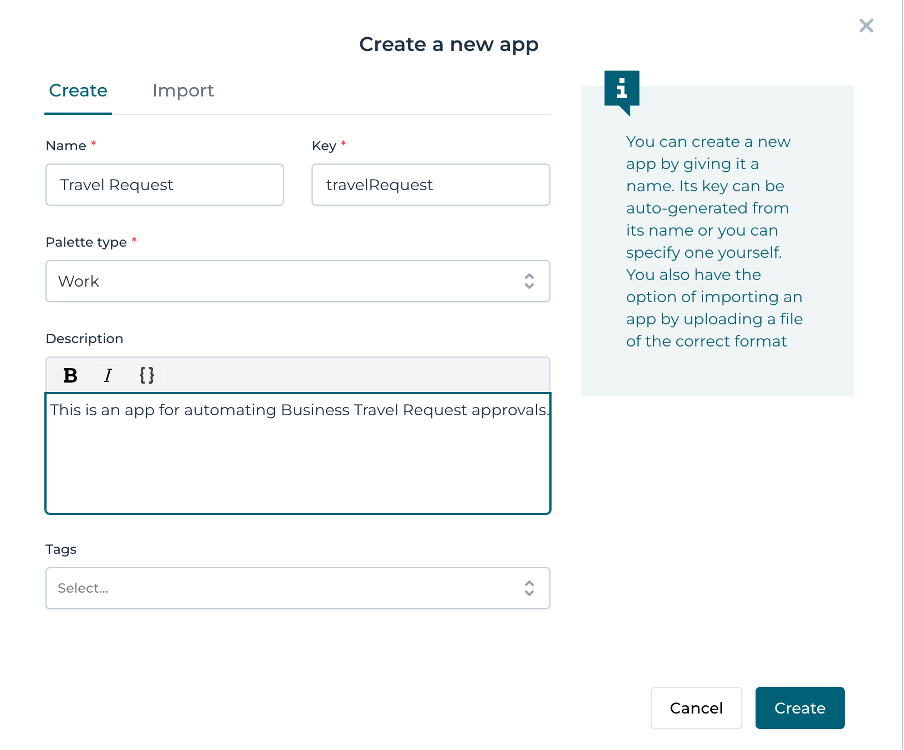904x750 pixels.
Task: Close the Create a new app dialog
Action: point(866,26)
